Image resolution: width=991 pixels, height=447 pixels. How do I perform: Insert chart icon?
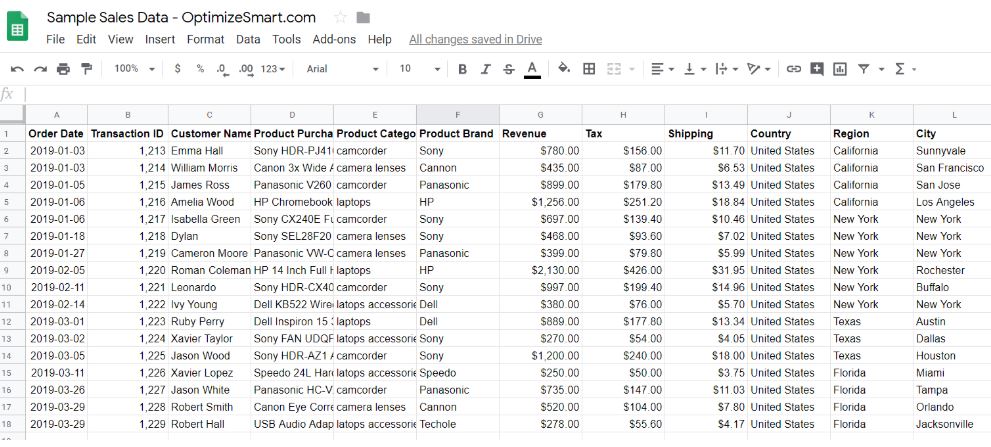tap(840, 69)
